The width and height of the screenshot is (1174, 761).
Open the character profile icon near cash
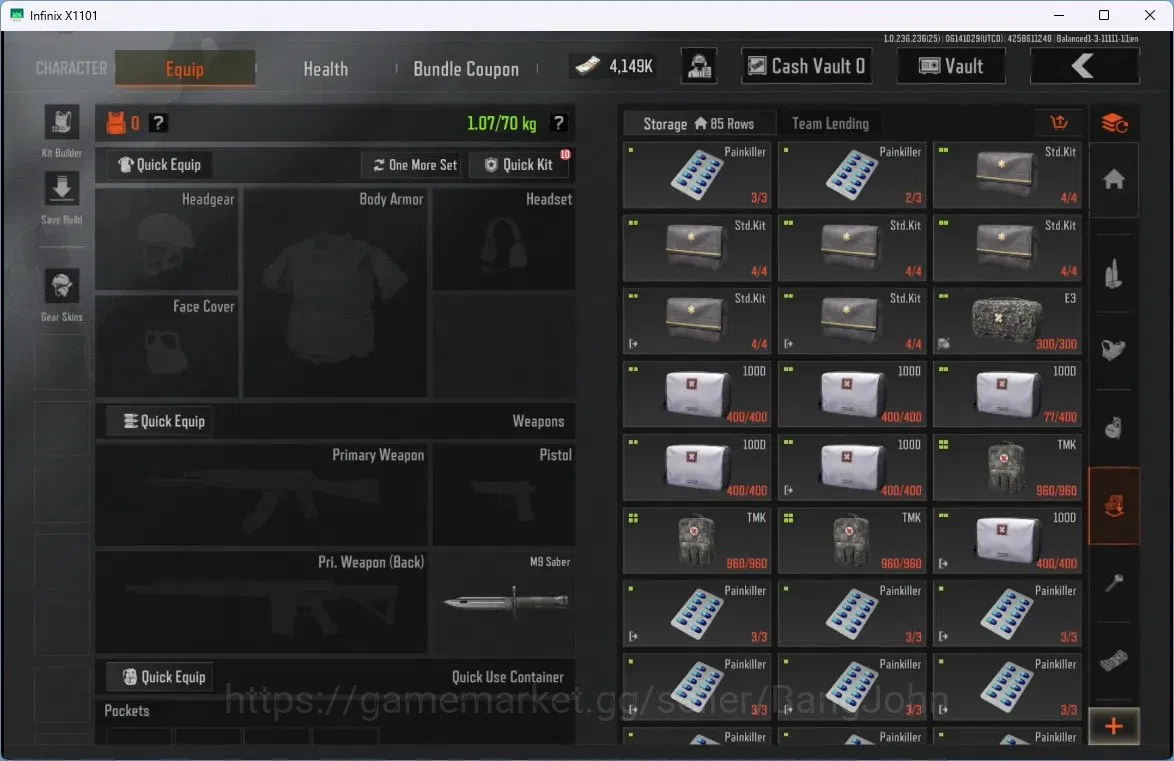pos(699,67)
